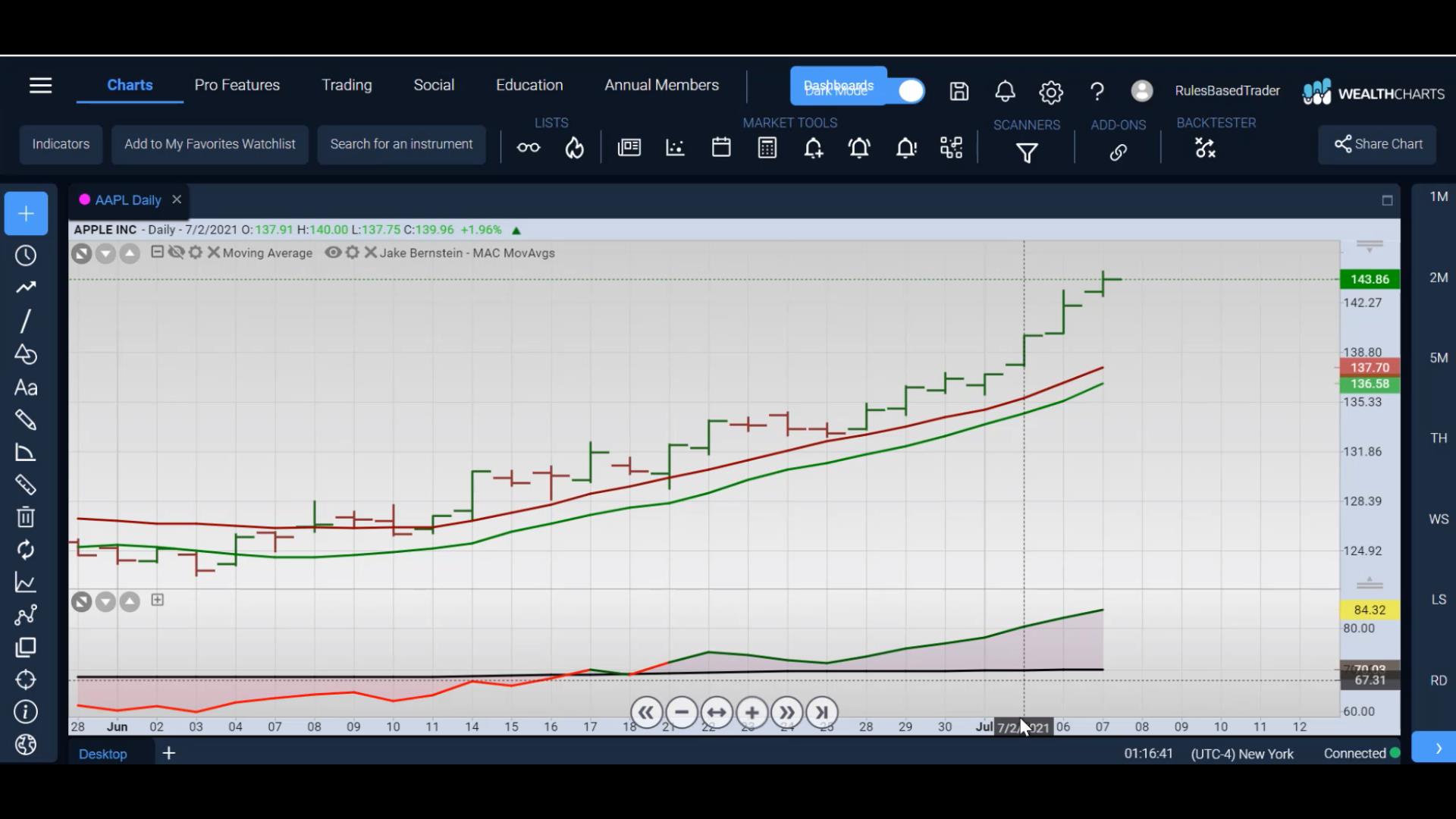1456x819 pixels.
Task: Open the hamburger main menu
Action: click(x=40, y=86)
